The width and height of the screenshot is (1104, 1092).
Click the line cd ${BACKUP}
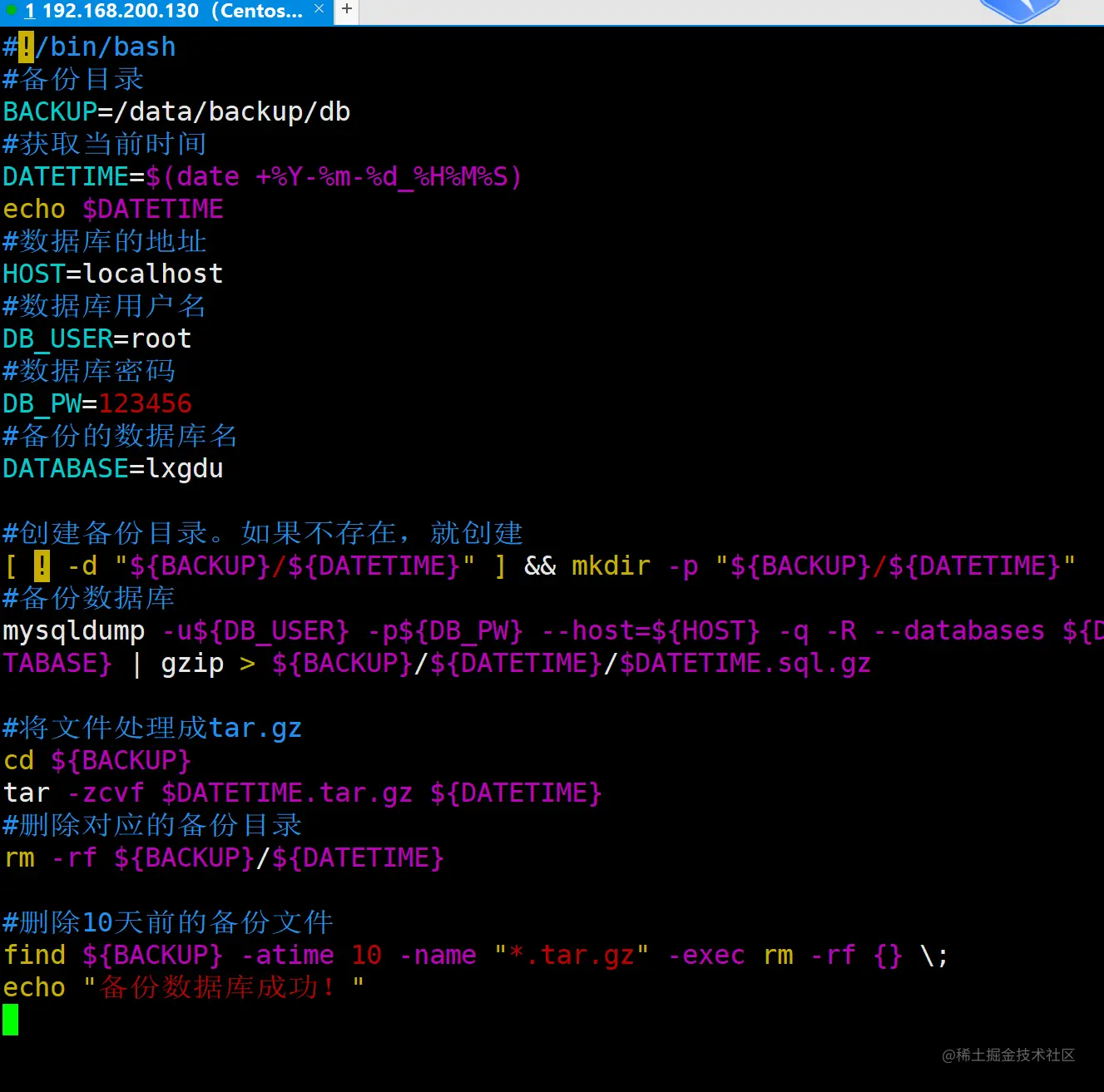point(97,760)
